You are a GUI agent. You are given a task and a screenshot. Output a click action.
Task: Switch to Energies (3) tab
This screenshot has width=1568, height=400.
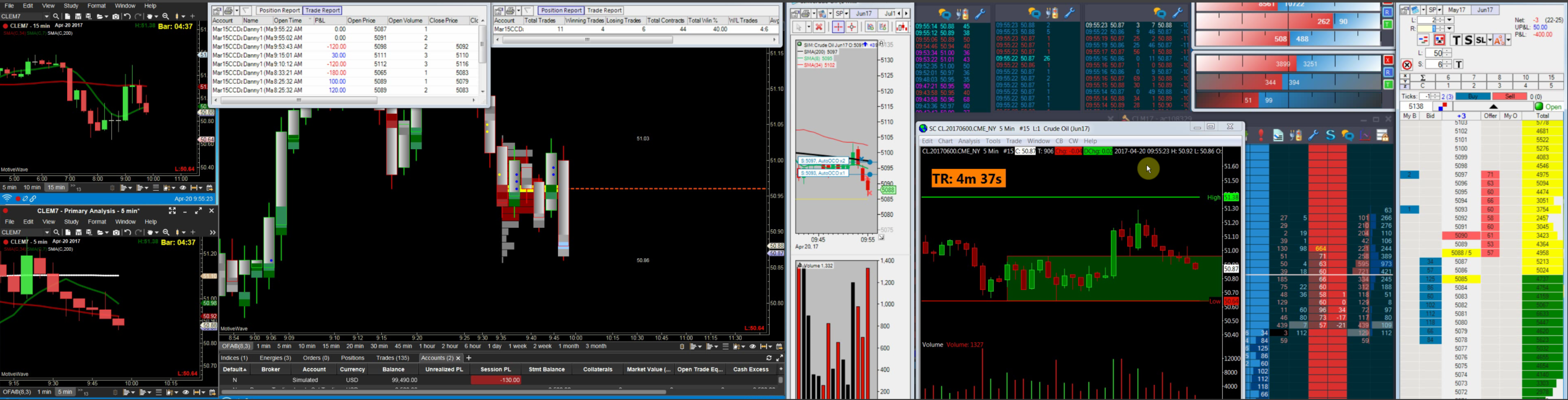275,358
